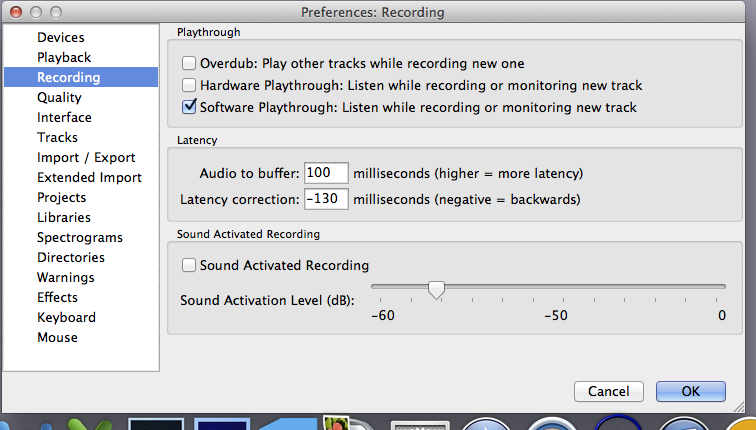Cancel the preferences dialog
756x430 pixels.
pyautogui.click(x=608, y=391)
